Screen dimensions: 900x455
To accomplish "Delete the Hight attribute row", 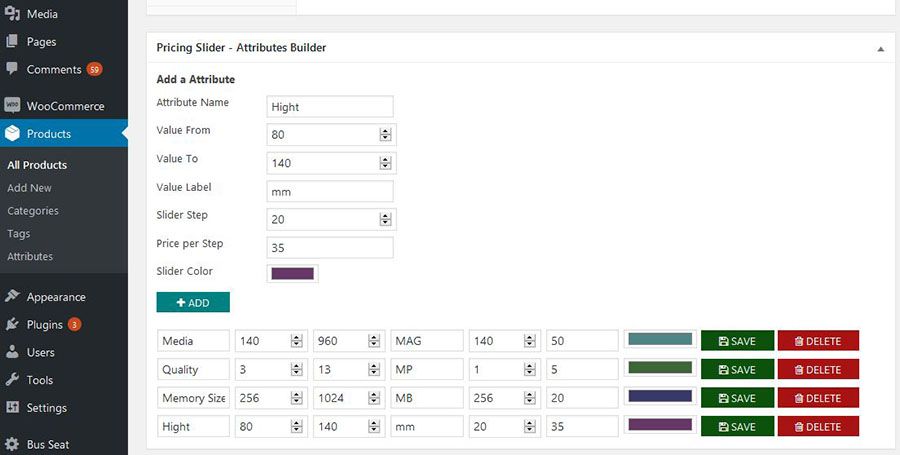I will click(817, 427).
